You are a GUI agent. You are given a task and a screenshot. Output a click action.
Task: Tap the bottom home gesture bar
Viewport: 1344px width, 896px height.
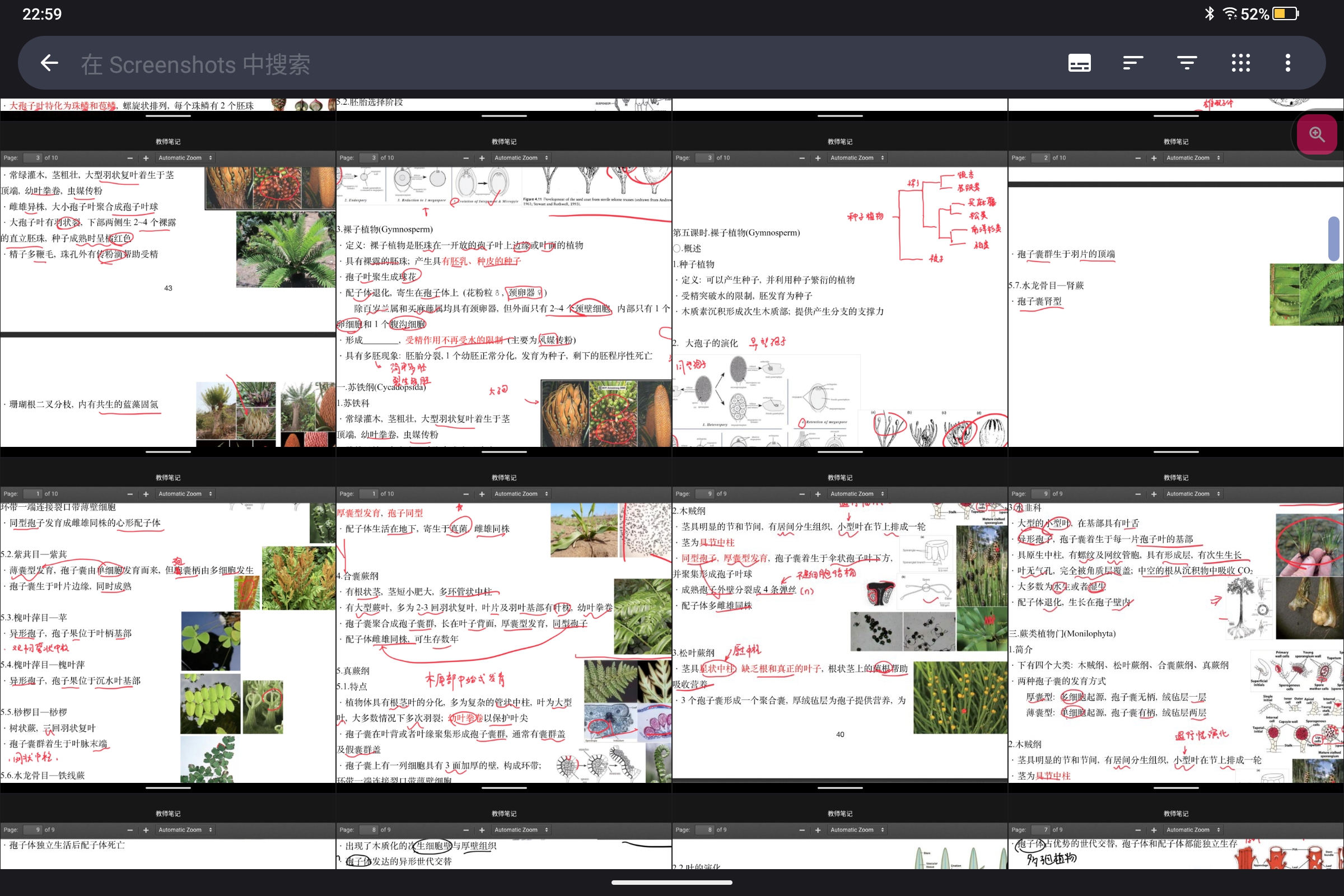pyautogui.click(x=672, y=883)
